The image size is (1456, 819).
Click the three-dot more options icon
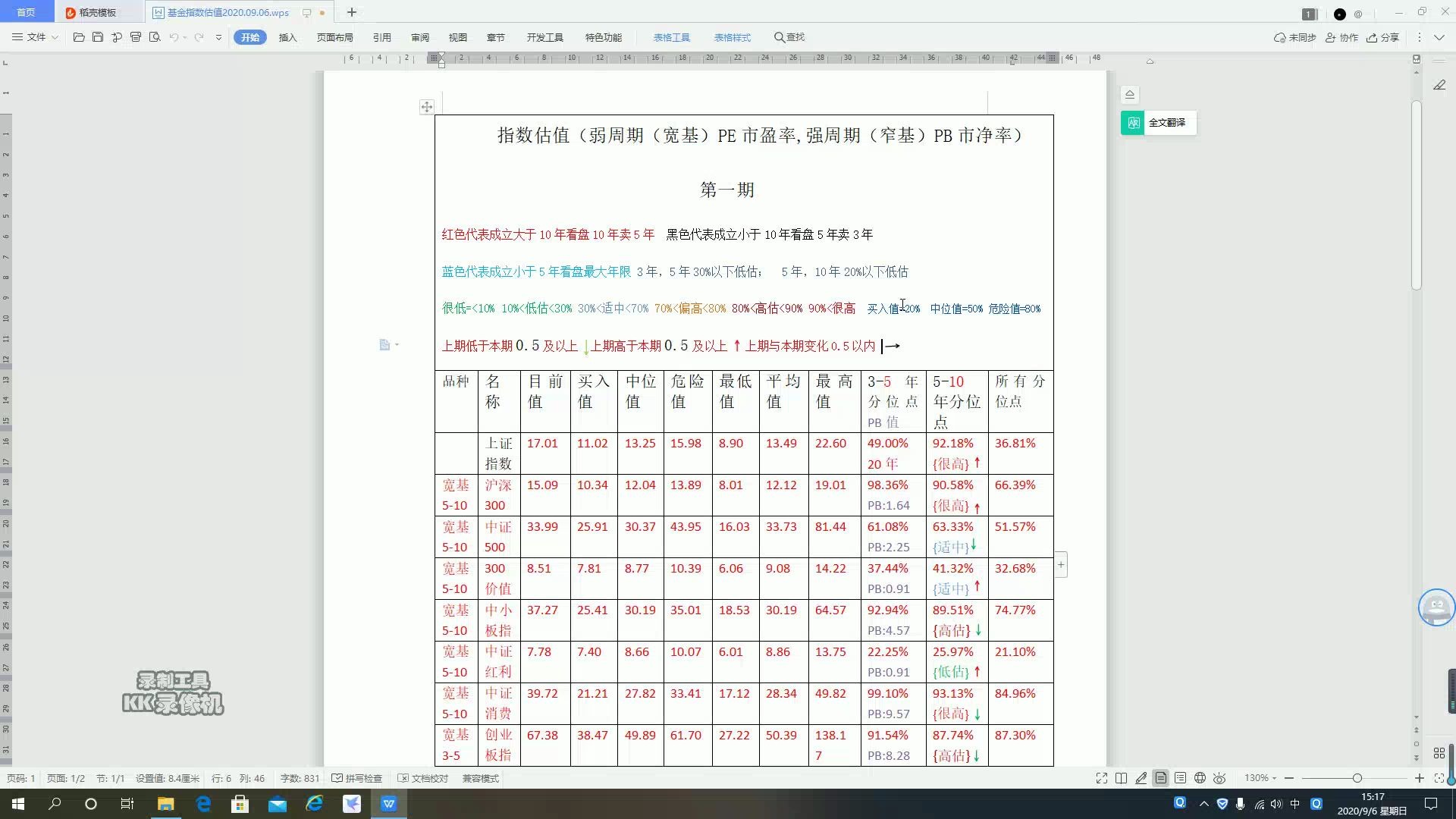pyautogui.click(x=1420, y=37)
